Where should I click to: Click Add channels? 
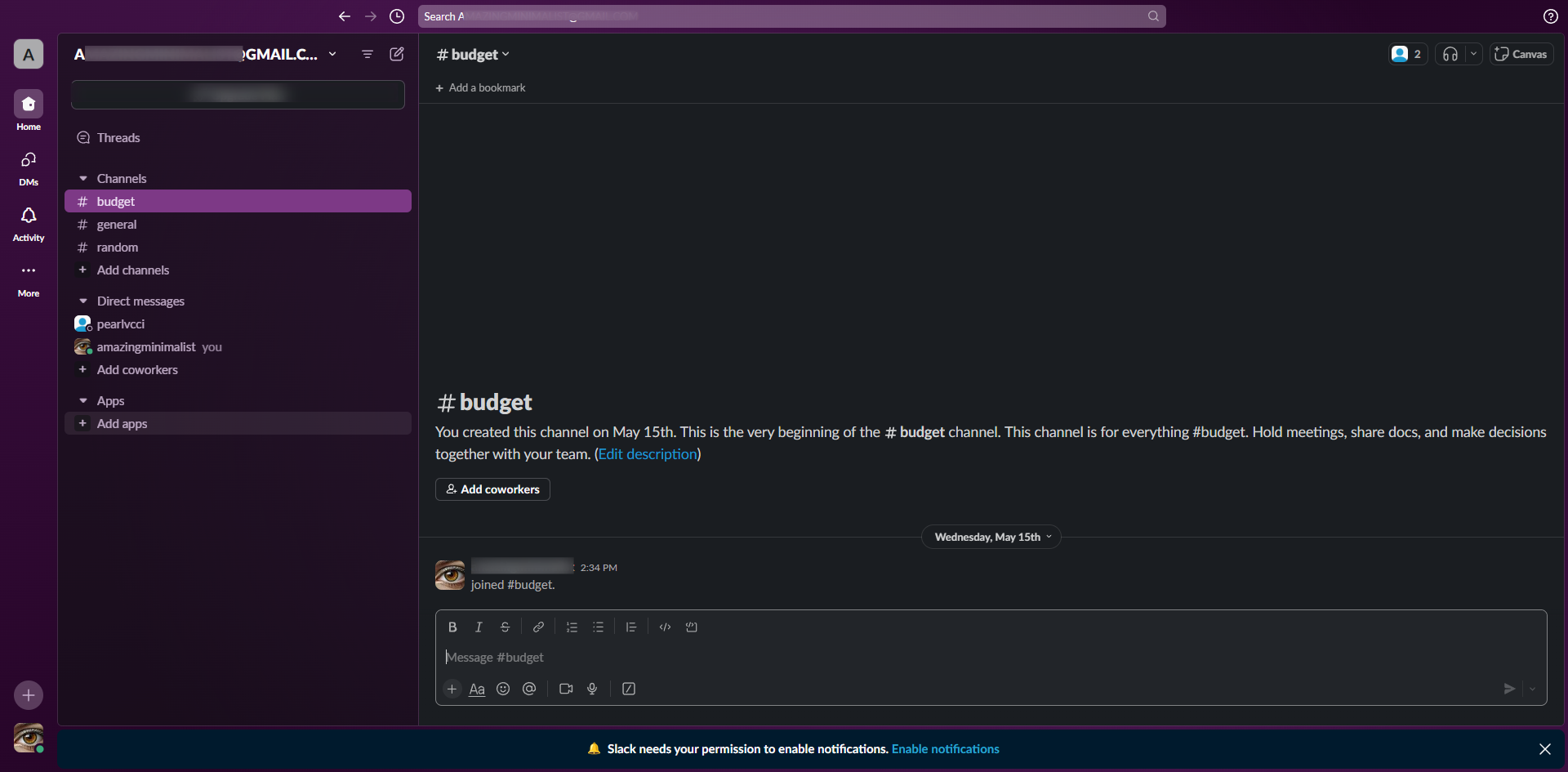click(238, 270)
